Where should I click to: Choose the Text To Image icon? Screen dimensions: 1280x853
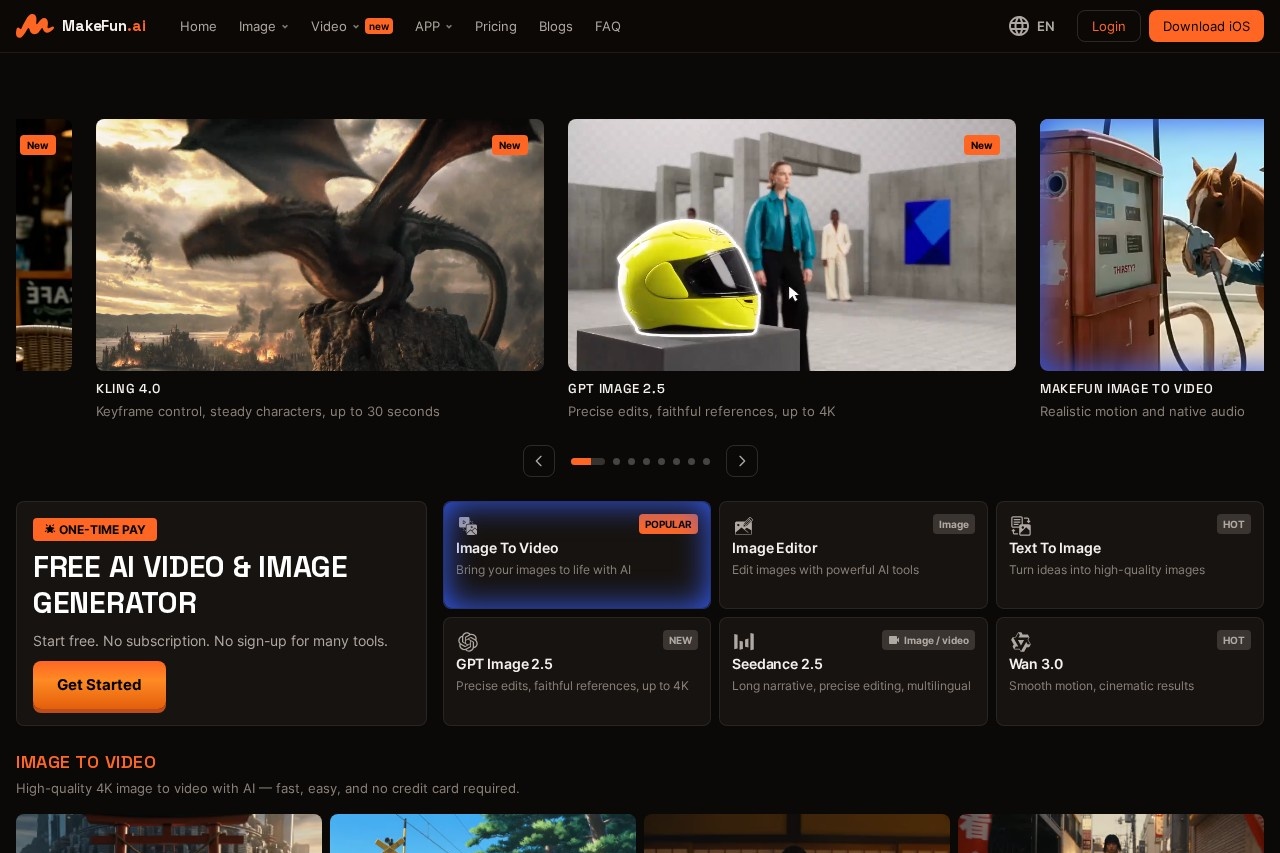(x=1020, y=526)
